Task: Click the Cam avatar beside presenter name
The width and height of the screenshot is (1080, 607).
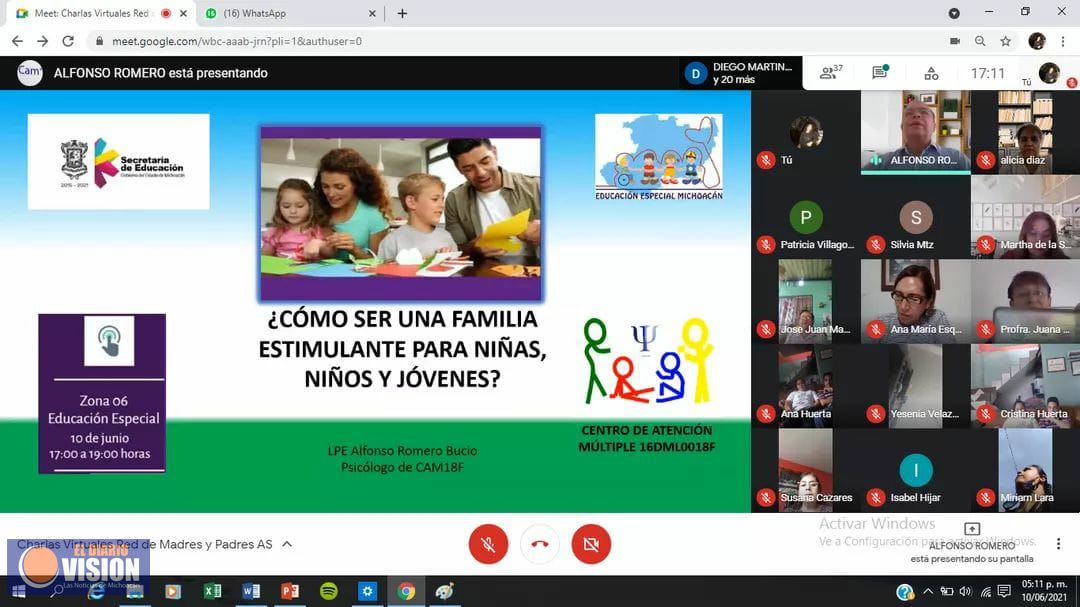Action: [x=30, y=72]
